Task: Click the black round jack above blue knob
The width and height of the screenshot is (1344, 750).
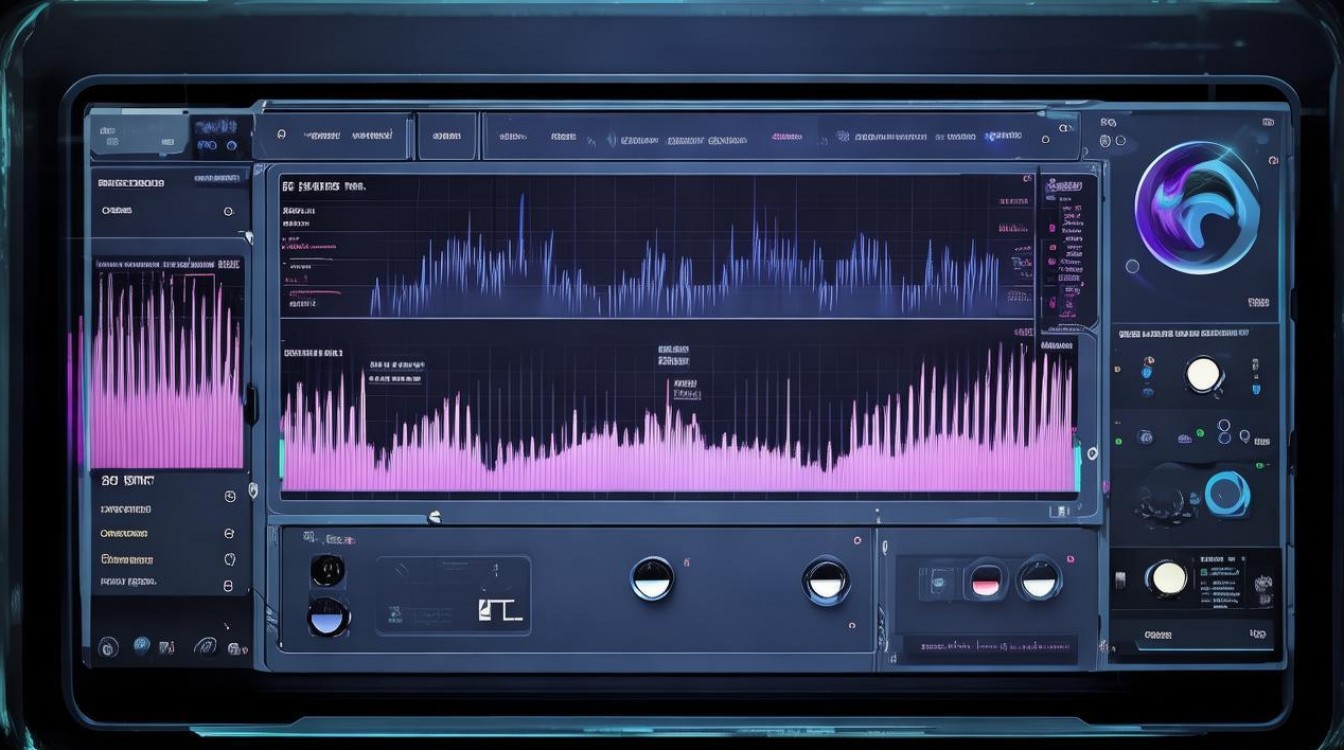Action: pos(327,570)
